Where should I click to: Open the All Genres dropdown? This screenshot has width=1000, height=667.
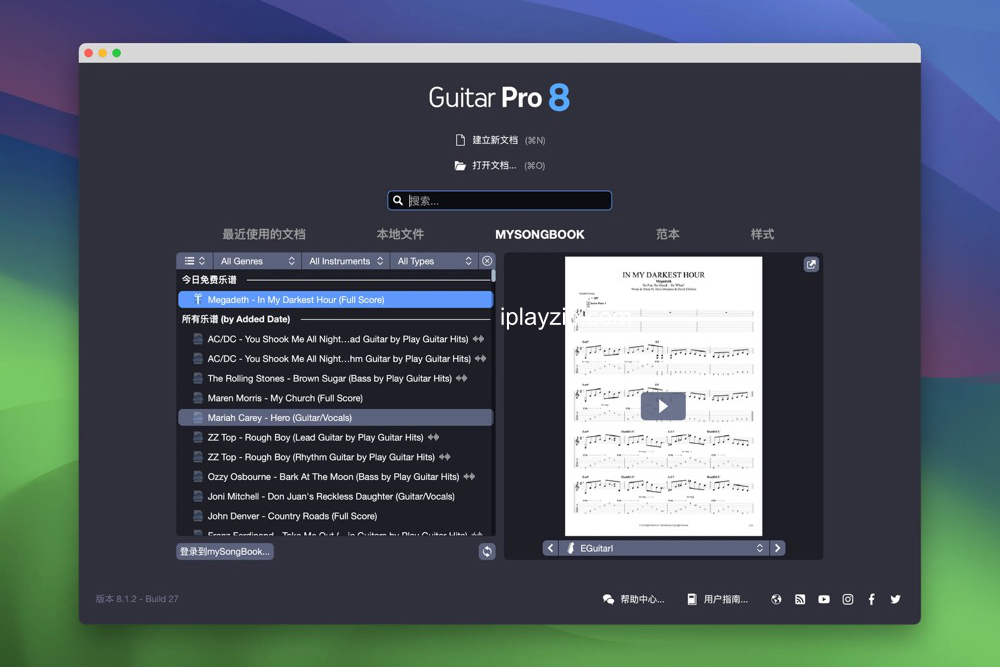point(257,261)
